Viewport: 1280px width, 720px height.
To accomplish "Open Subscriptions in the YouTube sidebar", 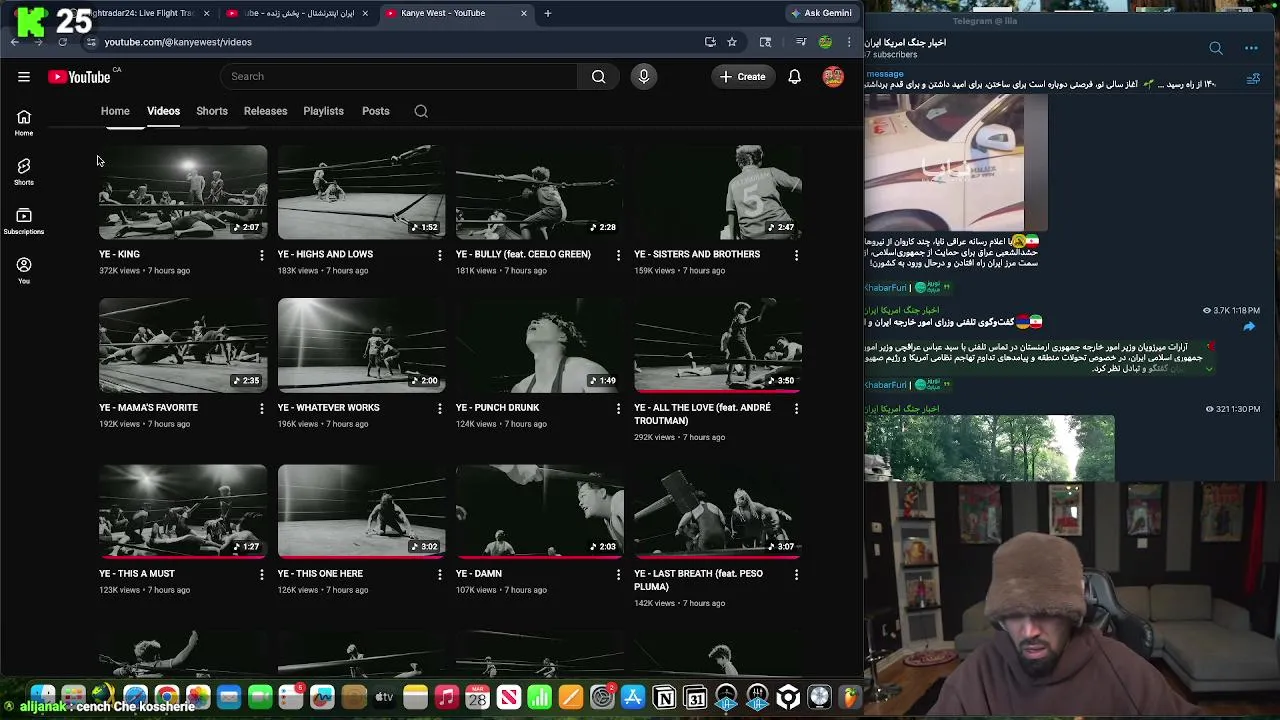I will [24, 221].
